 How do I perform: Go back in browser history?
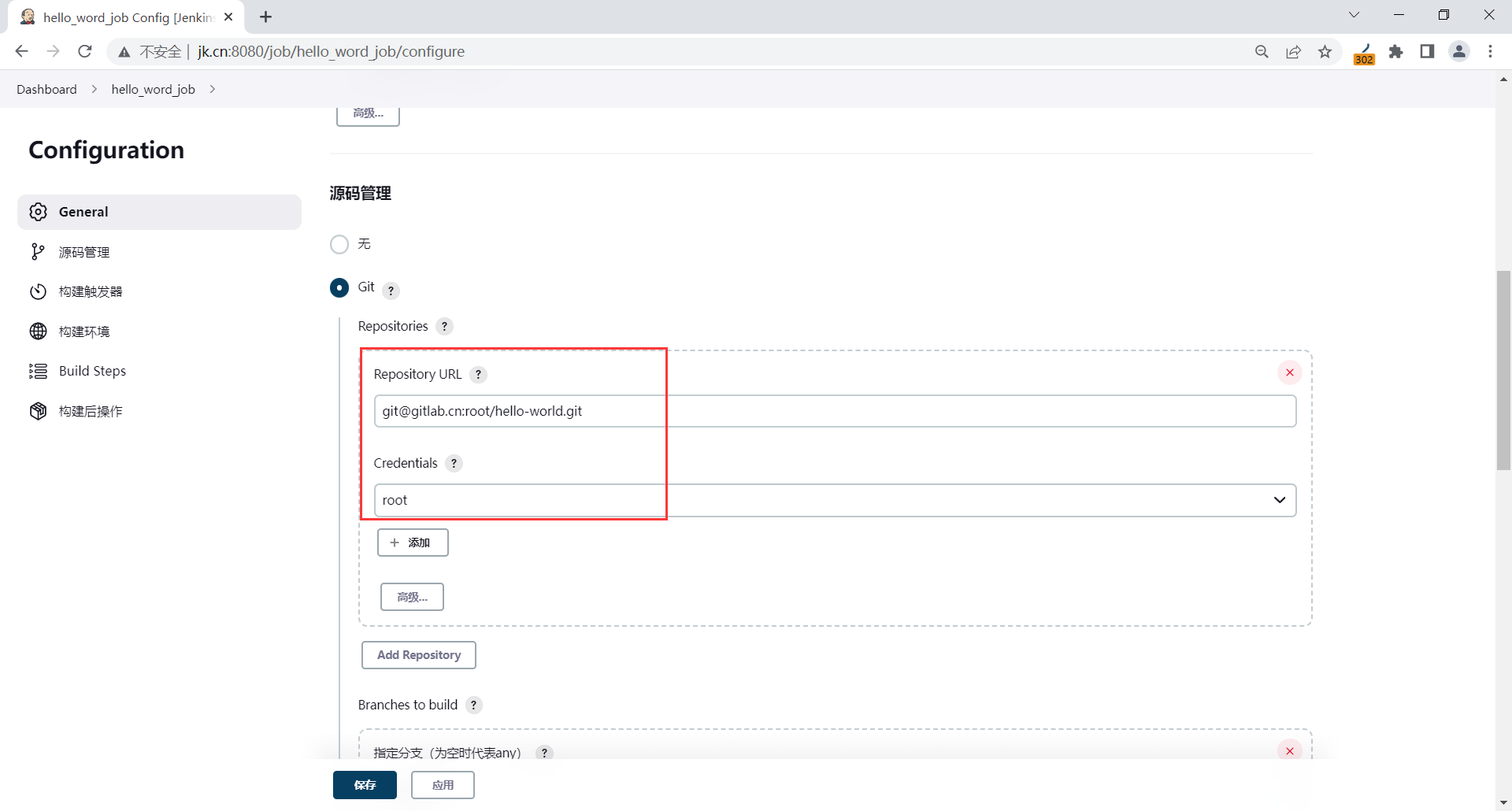pos(21,51)
